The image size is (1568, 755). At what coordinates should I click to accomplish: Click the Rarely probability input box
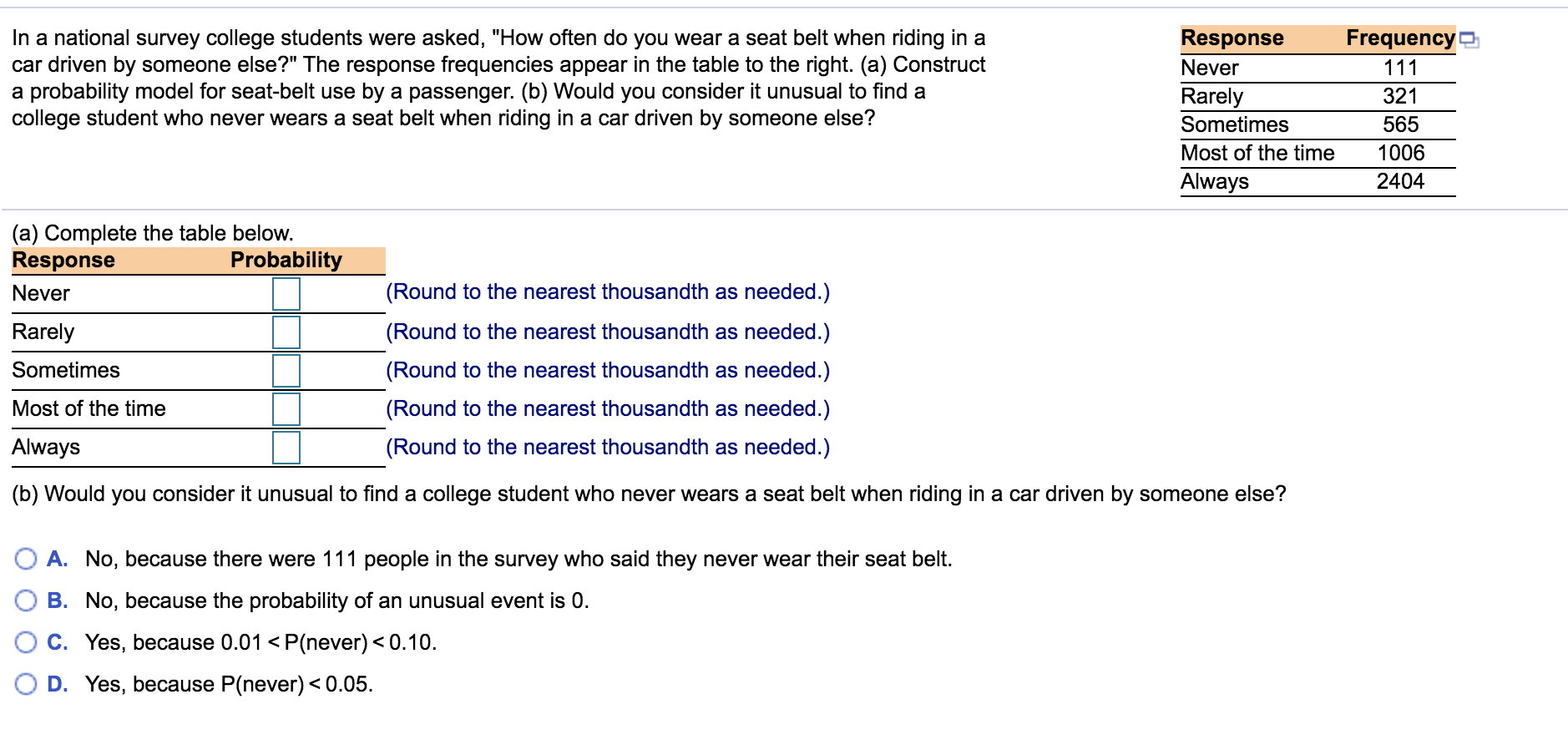click(286, 332)
